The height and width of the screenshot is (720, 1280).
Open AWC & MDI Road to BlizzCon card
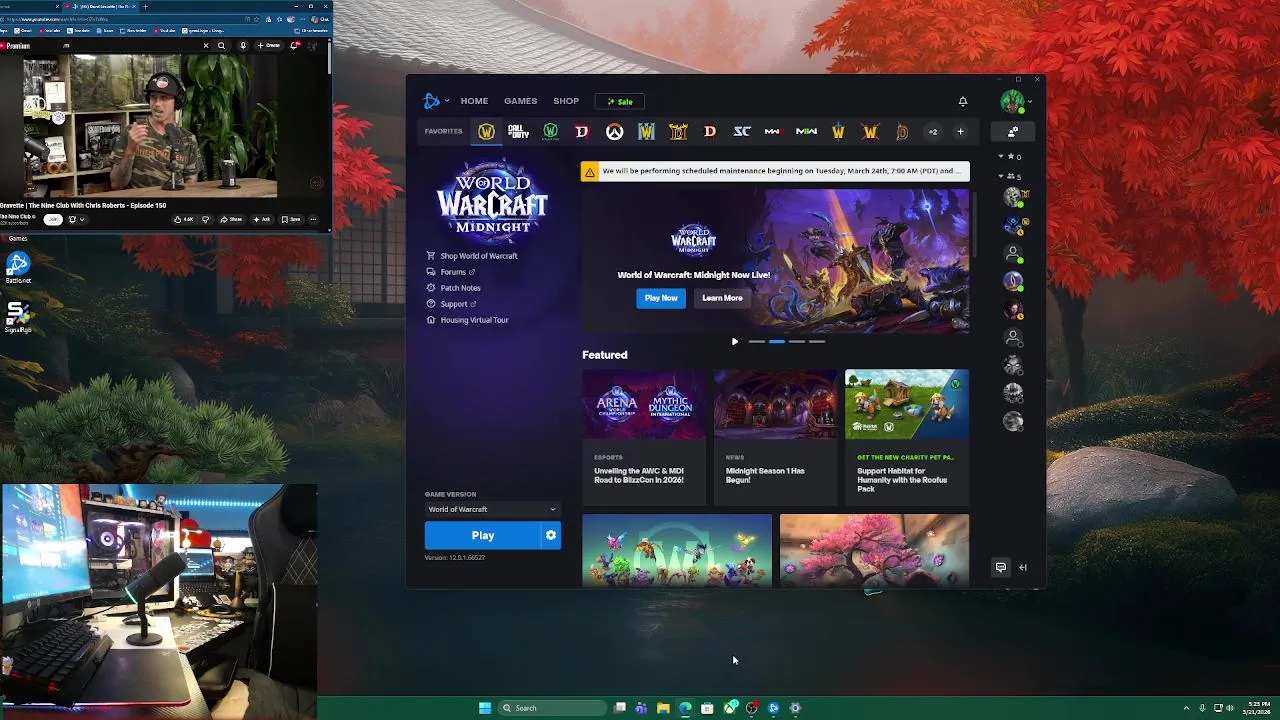click(645, 436)
